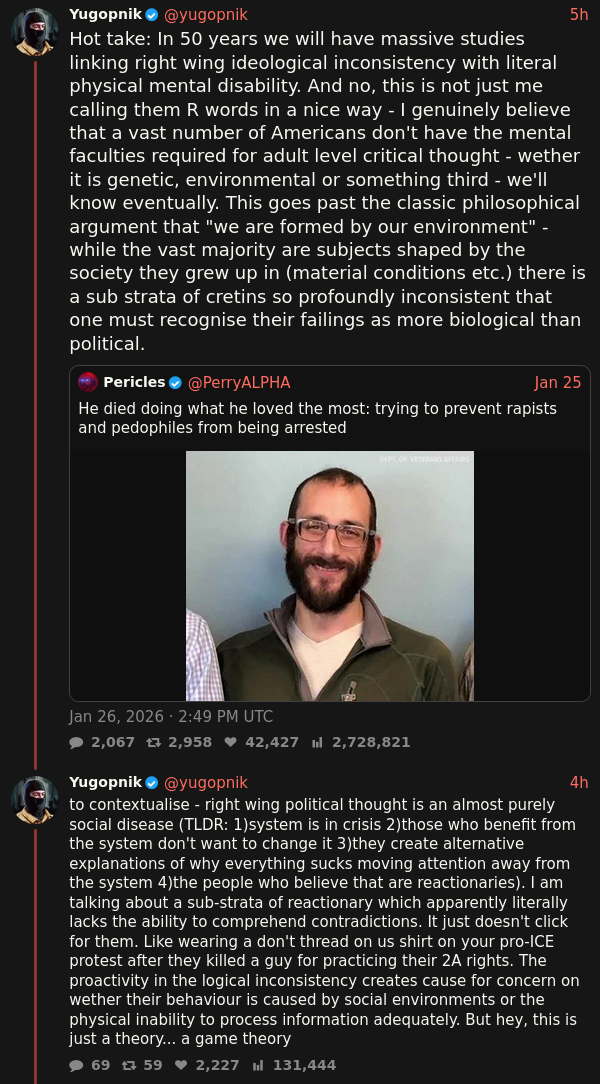
Task: Click the views icon showing 2,728,821
Action: [x=318, y=742]
